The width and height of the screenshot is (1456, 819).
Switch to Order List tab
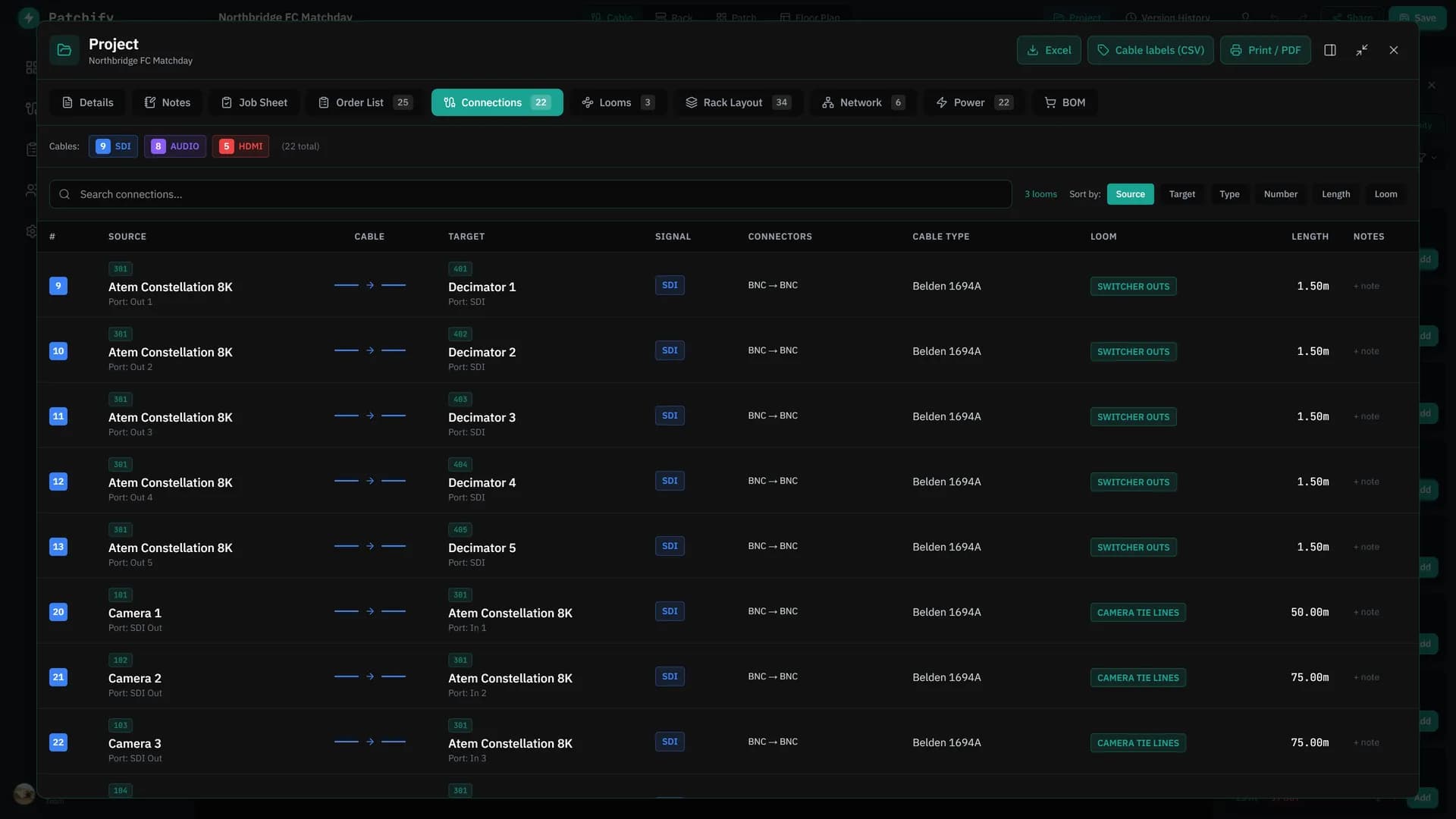point(366,102)
